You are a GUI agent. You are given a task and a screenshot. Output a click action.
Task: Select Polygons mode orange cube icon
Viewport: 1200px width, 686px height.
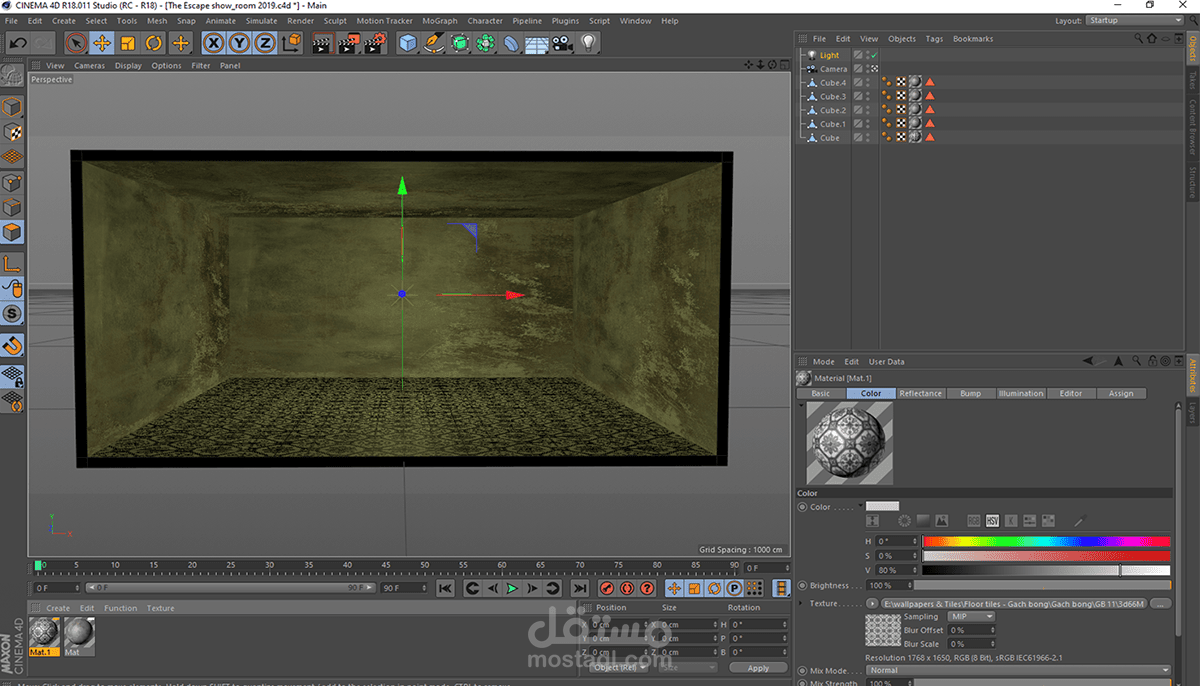click(x=12, y=233)
